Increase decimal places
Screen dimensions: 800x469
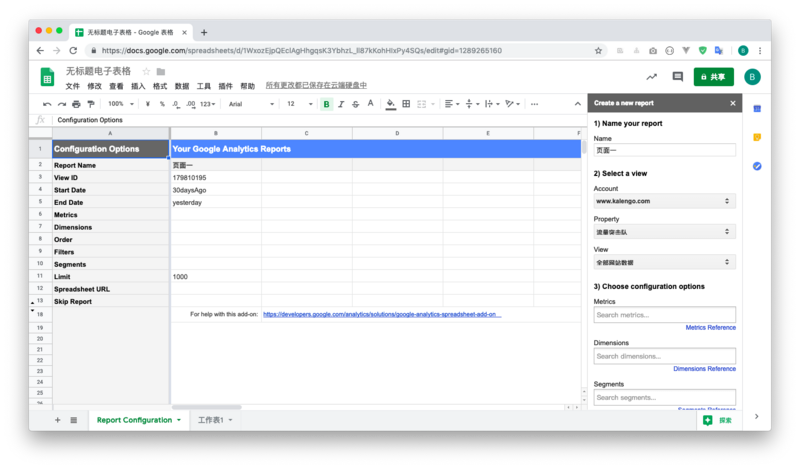tap(191, 104)
